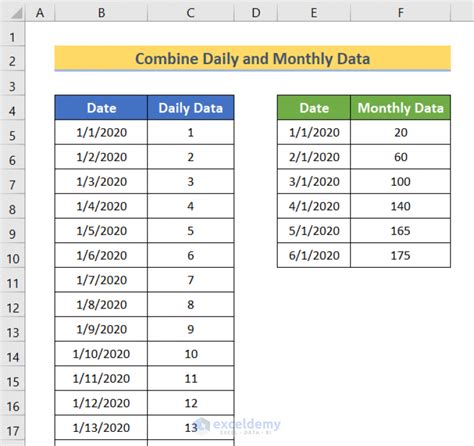
Task: Select the cell containing 1/9/2020
Action: (101, 330)
